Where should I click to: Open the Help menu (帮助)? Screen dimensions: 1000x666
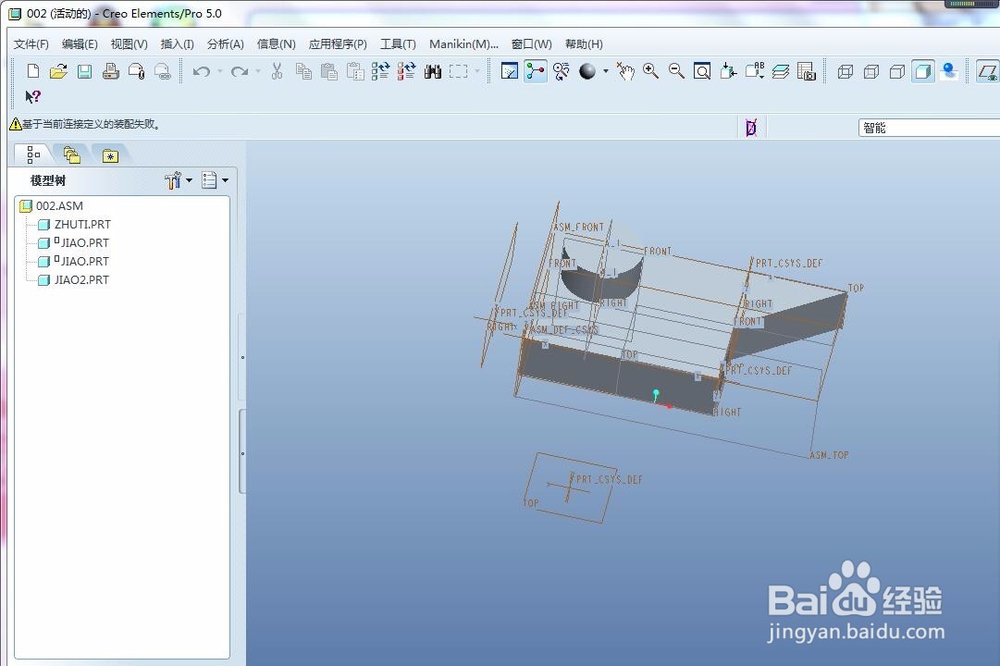pyautogui.click(x=584, y=44)
